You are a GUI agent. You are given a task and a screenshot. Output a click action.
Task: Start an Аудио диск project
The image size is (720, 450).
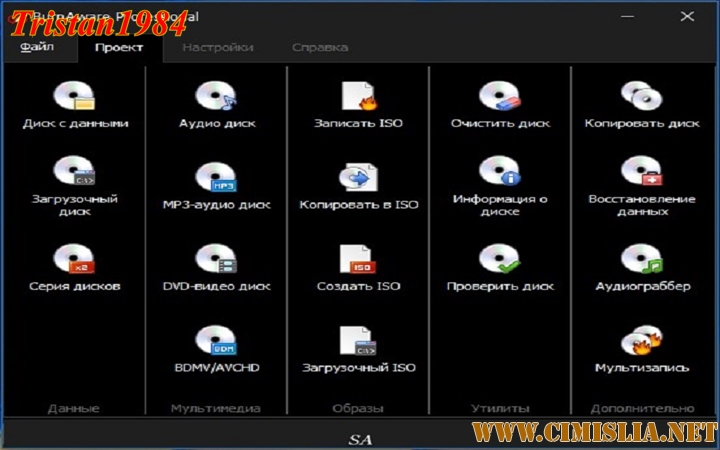216,97
